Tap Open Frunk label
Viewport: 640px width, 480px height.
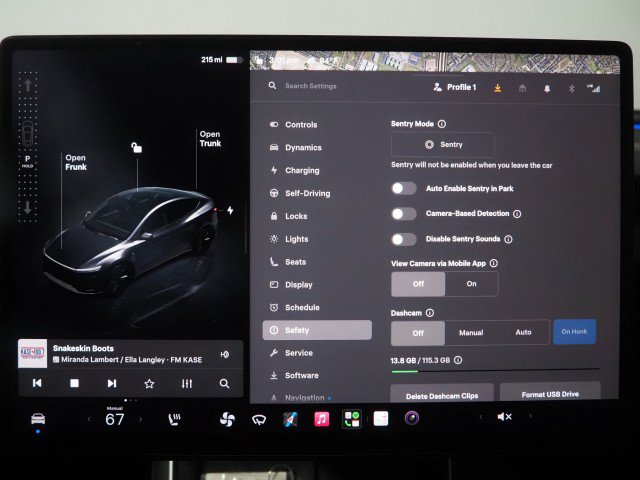(76, 162)
